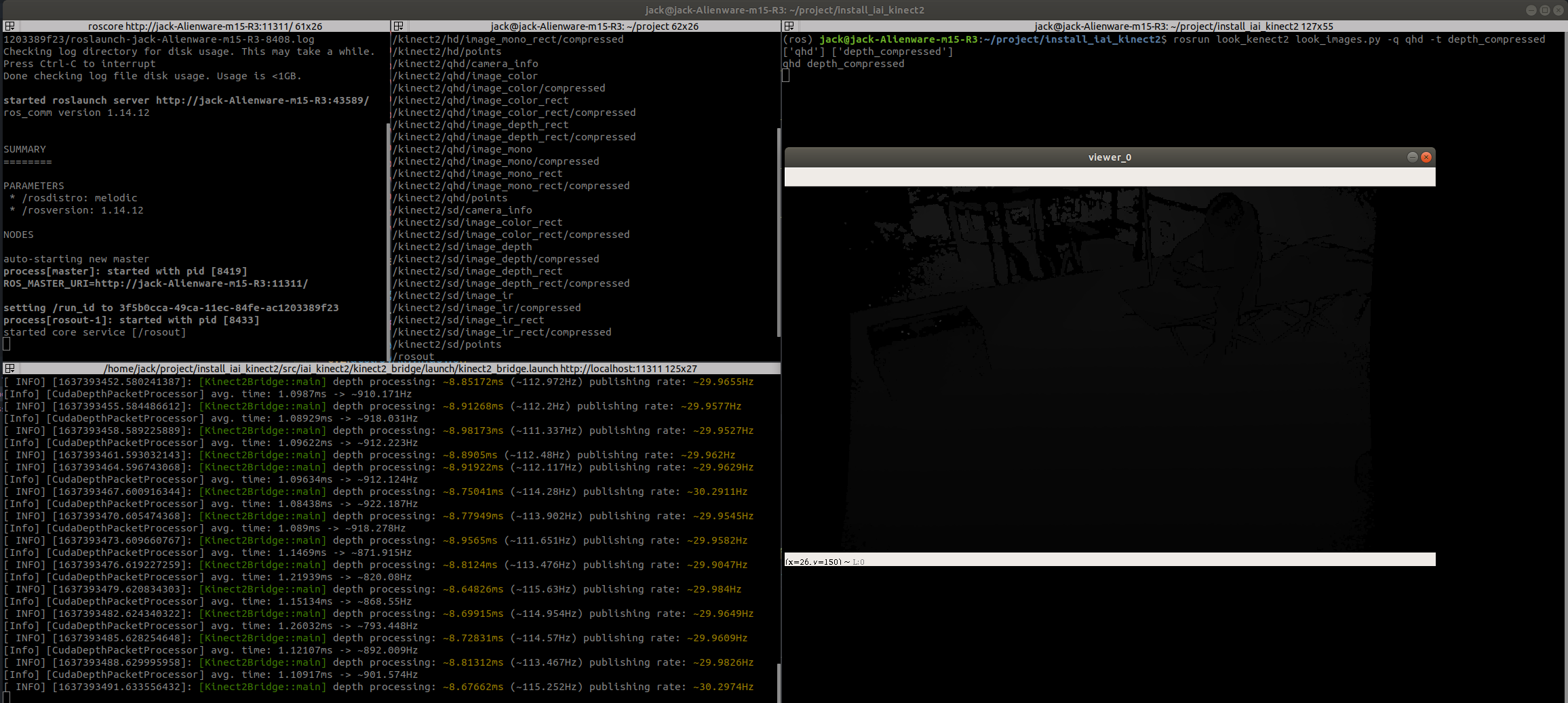Click '/kinect2/hd/image_mono_rect/compressed' topic line
The width and height of the screenshot is (1568, 703).
[508, 39]
